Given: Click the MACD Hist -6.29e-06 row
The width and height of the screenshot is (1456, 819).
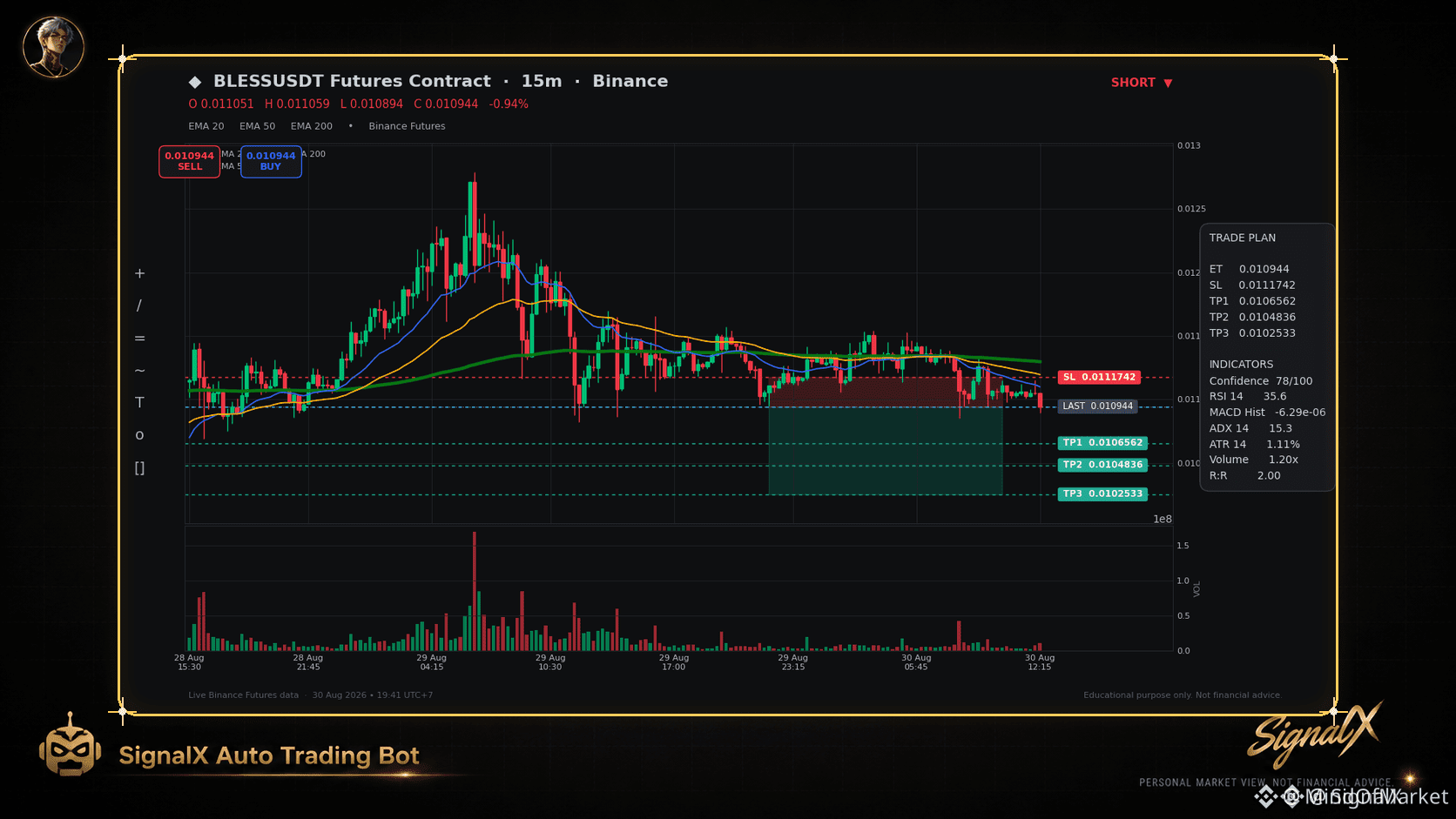Looking at the screenshot, I should 1267,413.
